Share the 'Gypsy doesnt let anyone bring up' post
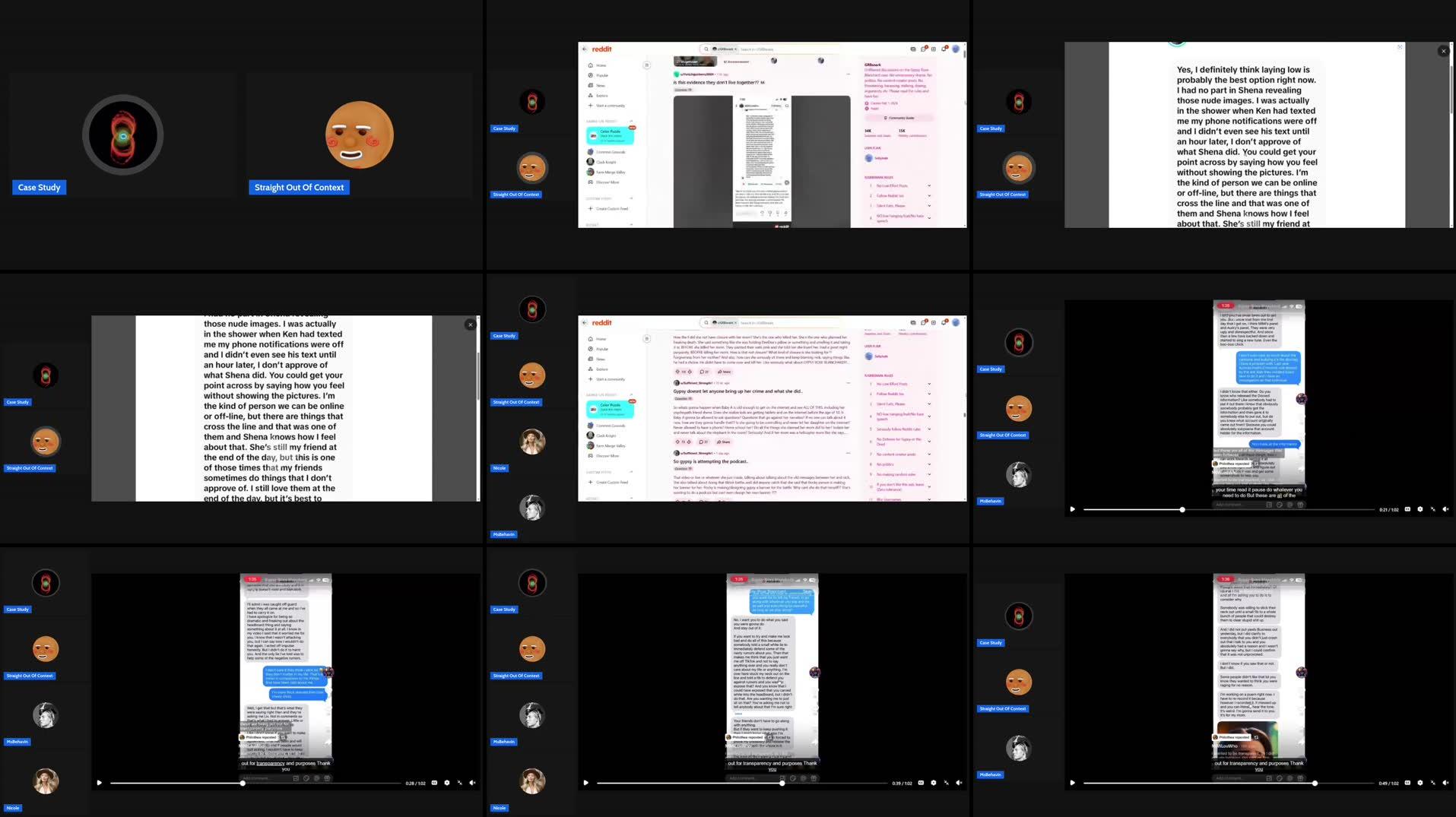This screenshot has height=817, width=1456. pyautogui.click(x=725, y=442)
